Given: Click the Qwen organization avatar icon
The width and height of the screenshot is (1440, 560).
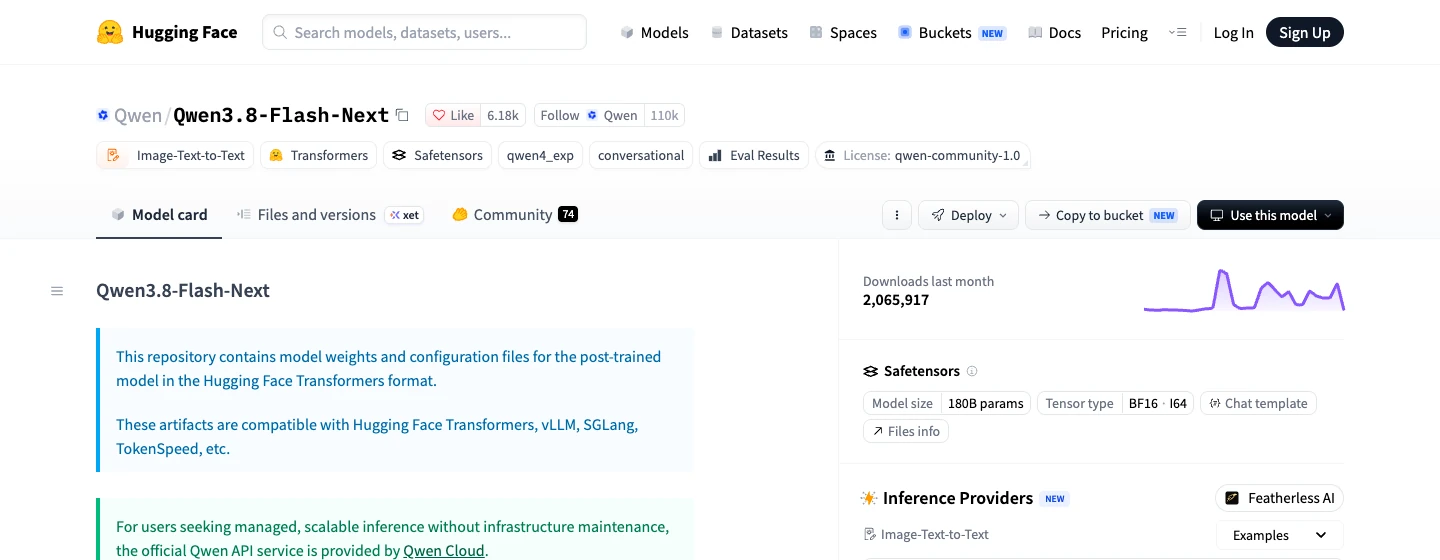Looking at the screenshot, I should point(102,115).
